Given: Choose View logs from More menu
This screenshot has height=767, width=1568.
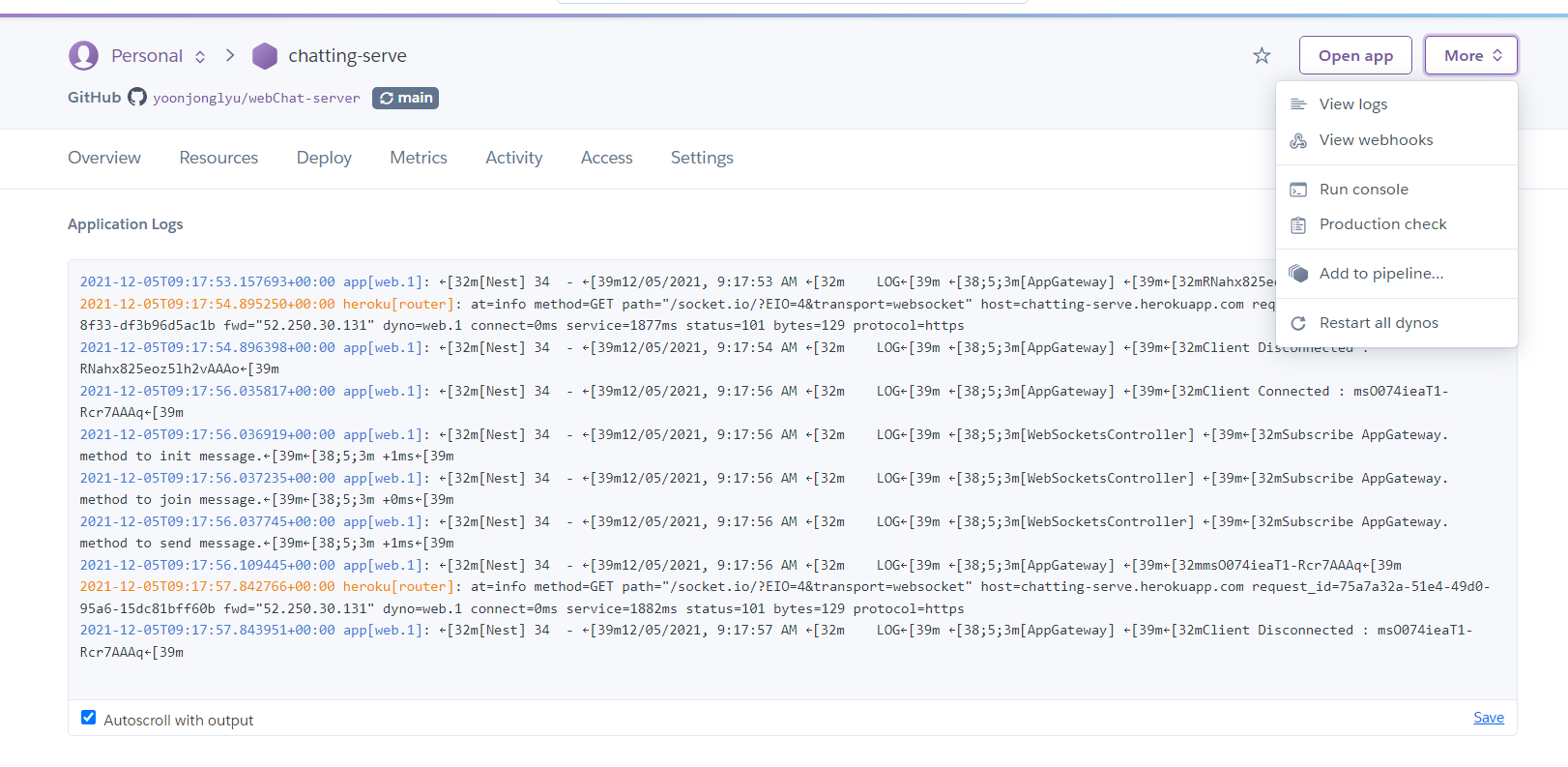Looking at the screenshot, I should [1397, 103].
